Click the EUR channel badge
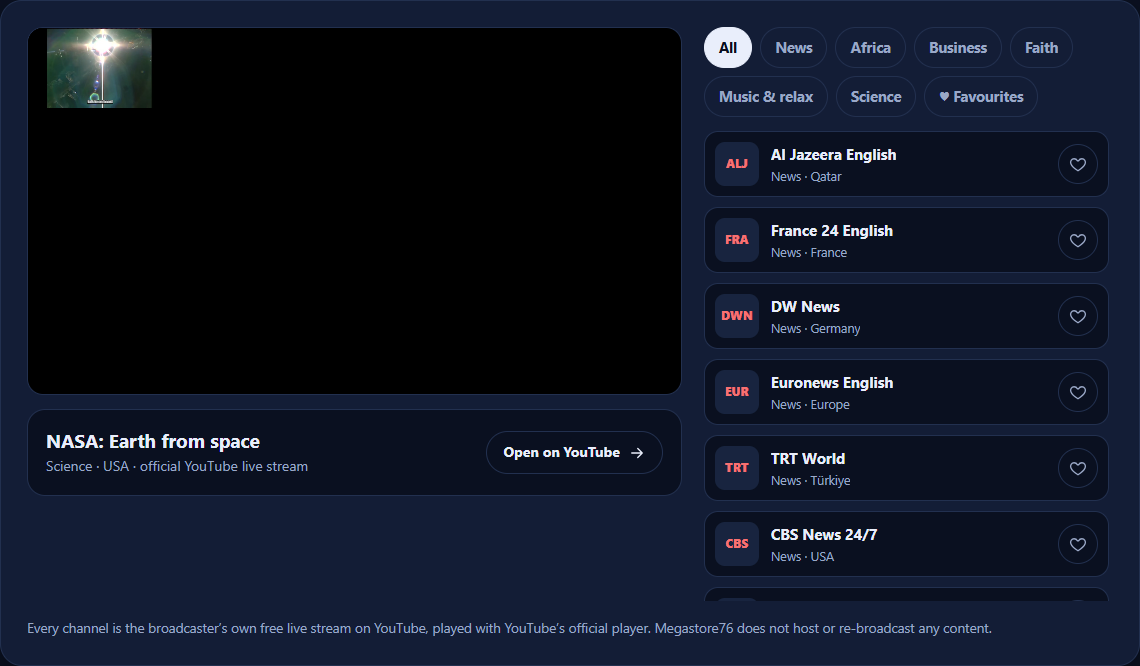1140x666 pixels. click(x=736, y=392)
